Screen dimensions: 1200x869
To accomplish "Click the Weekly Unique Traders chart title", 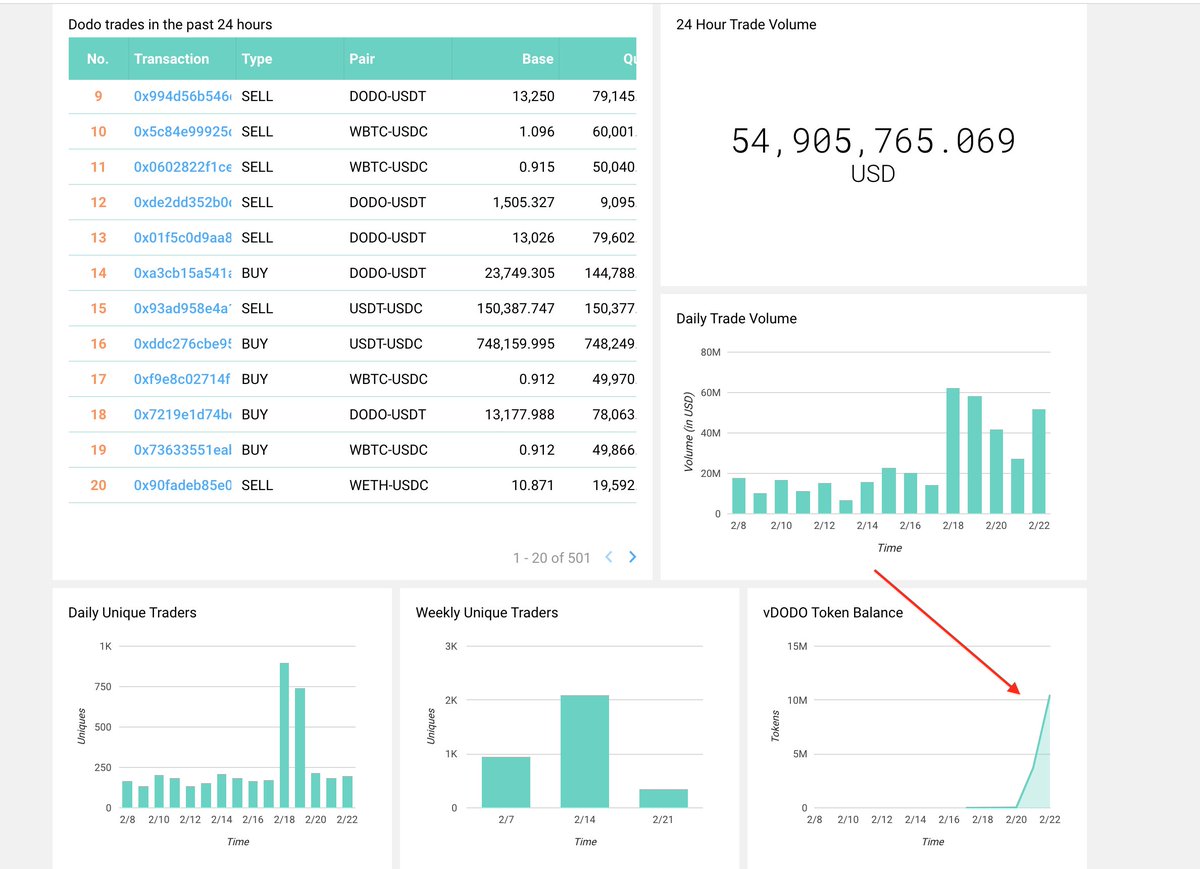I will coord(487,612).
